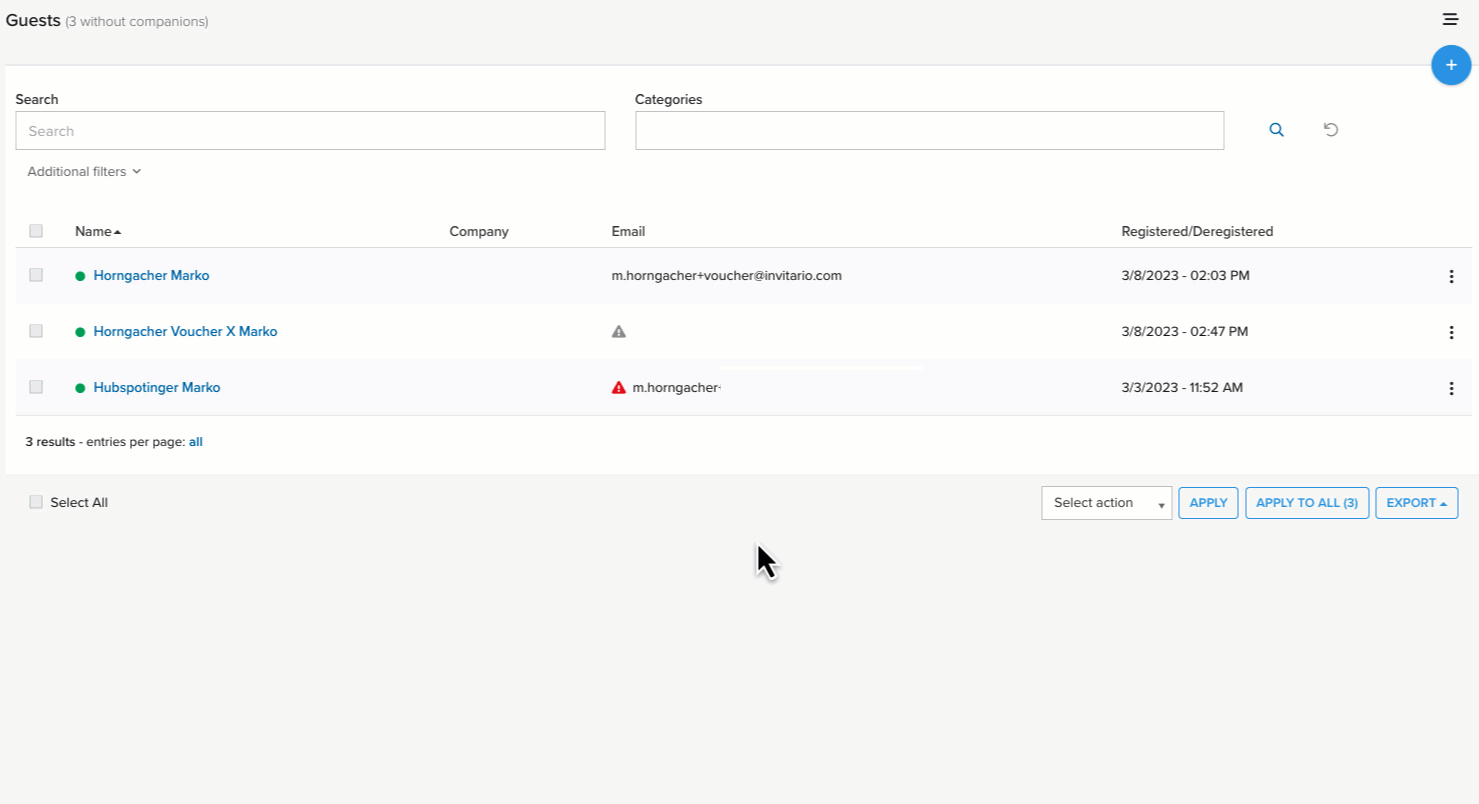Screen dimensions: 1479x804
Task: Click the Apply to All (3) button
Action: pos(1306,503)
